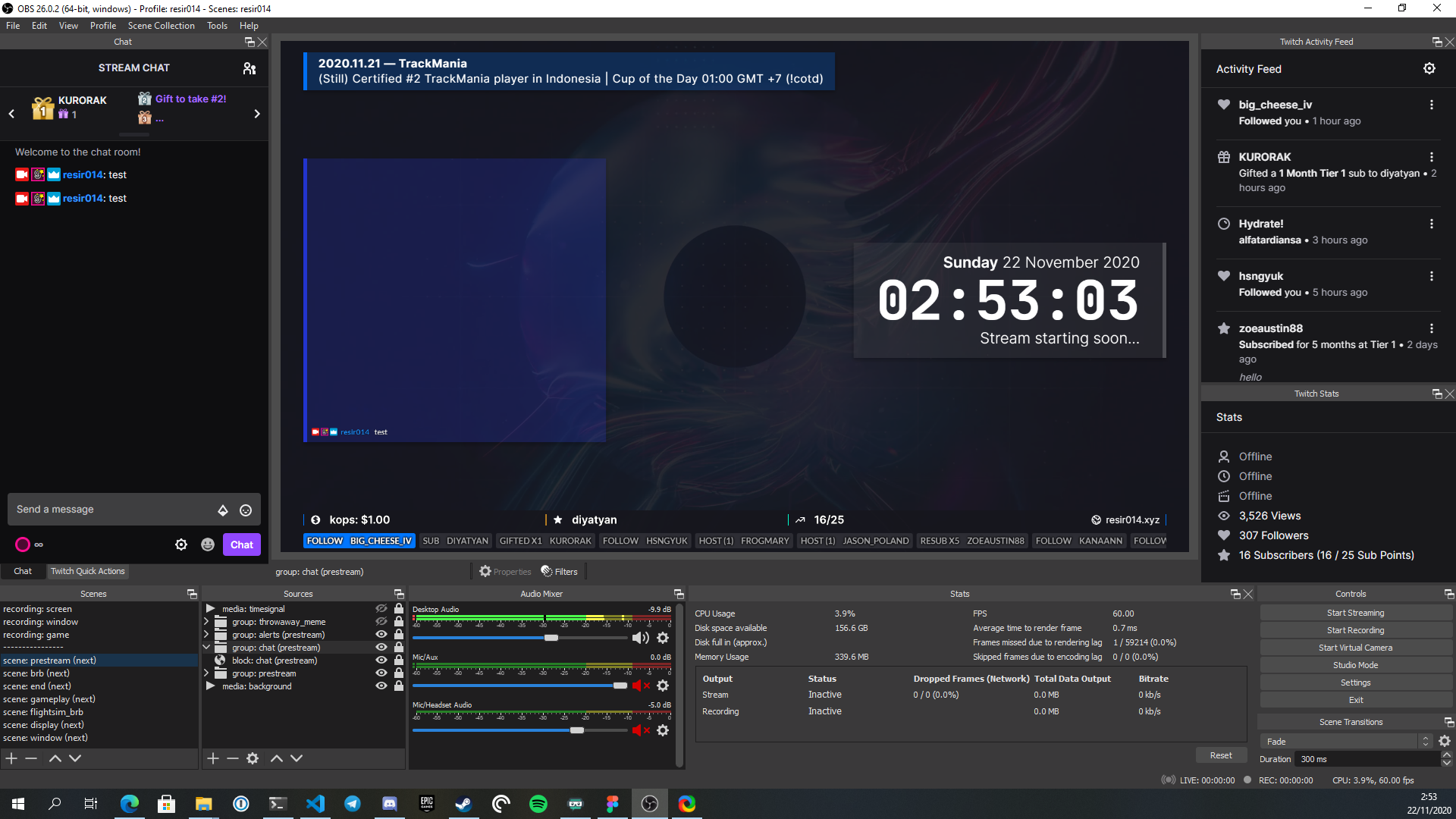This screenshot has width=1456, height=819.
Task: Hide the media: background source
Action: click(x=381, y=686)
